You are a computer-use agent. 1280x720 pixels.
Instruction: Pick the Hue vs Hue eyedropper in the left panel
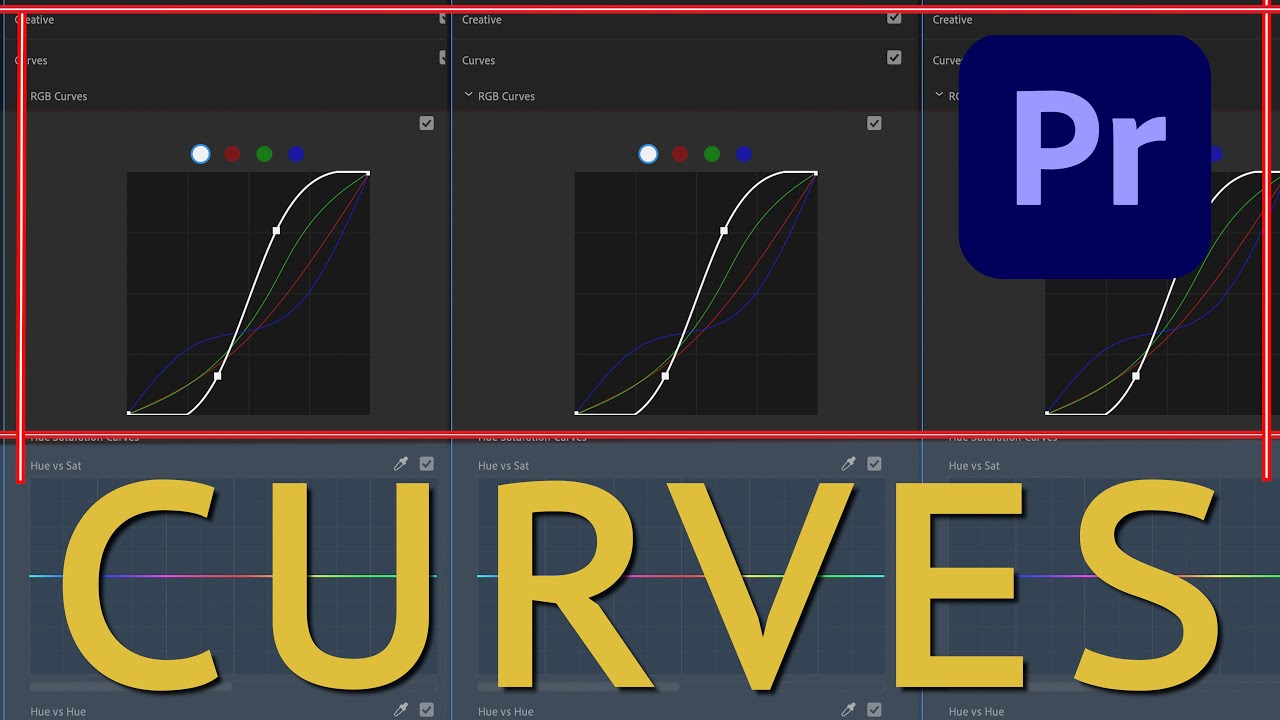(401, 710)
